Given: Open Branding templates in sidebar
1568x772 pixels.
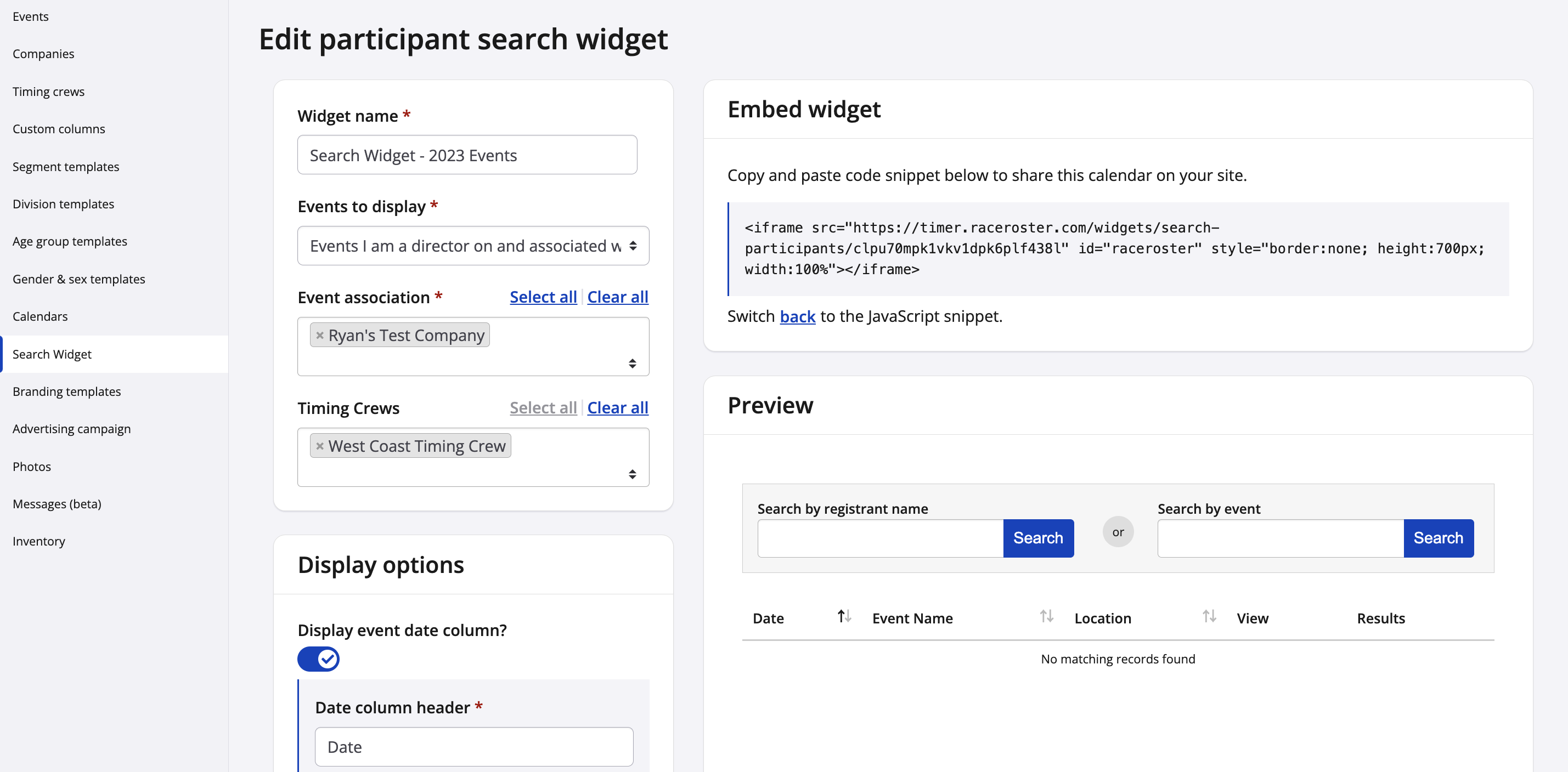Looking at the screenshot, I should [67, 391].
